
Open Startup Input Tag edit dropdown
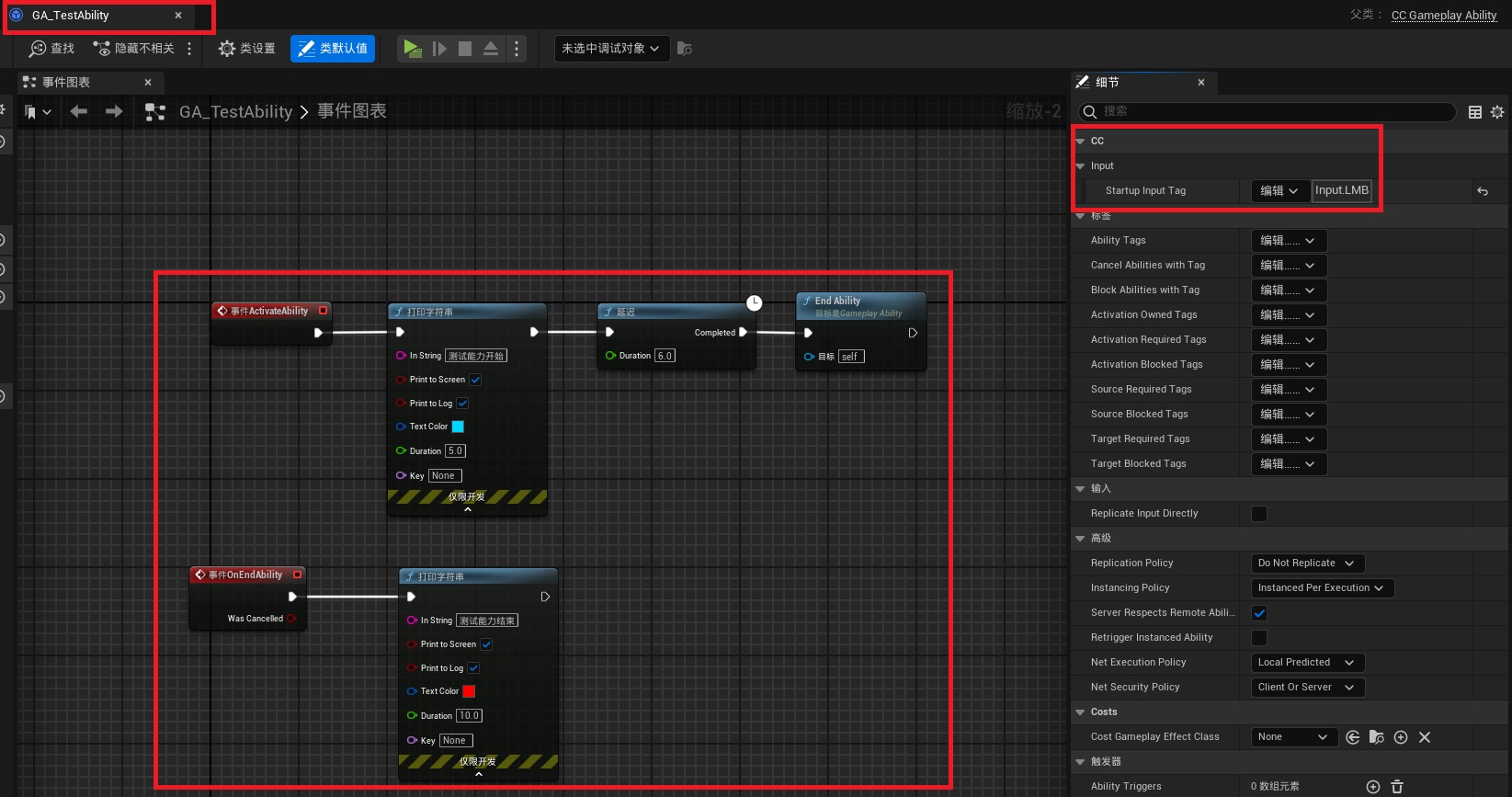coord(1279,191)
